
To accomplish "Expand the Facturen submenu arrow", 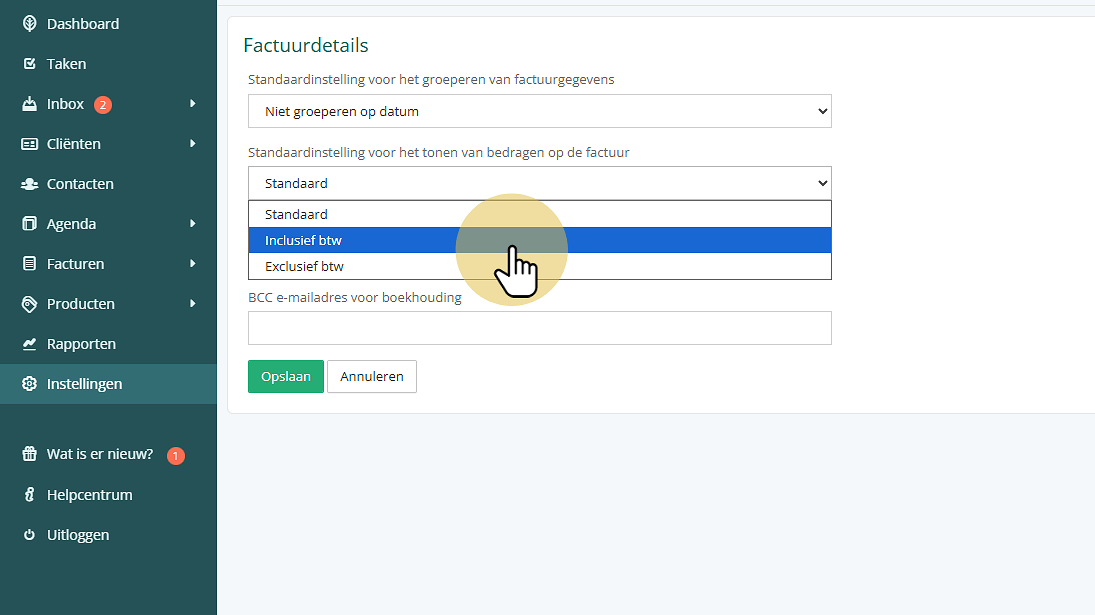I will click(193, 263).
